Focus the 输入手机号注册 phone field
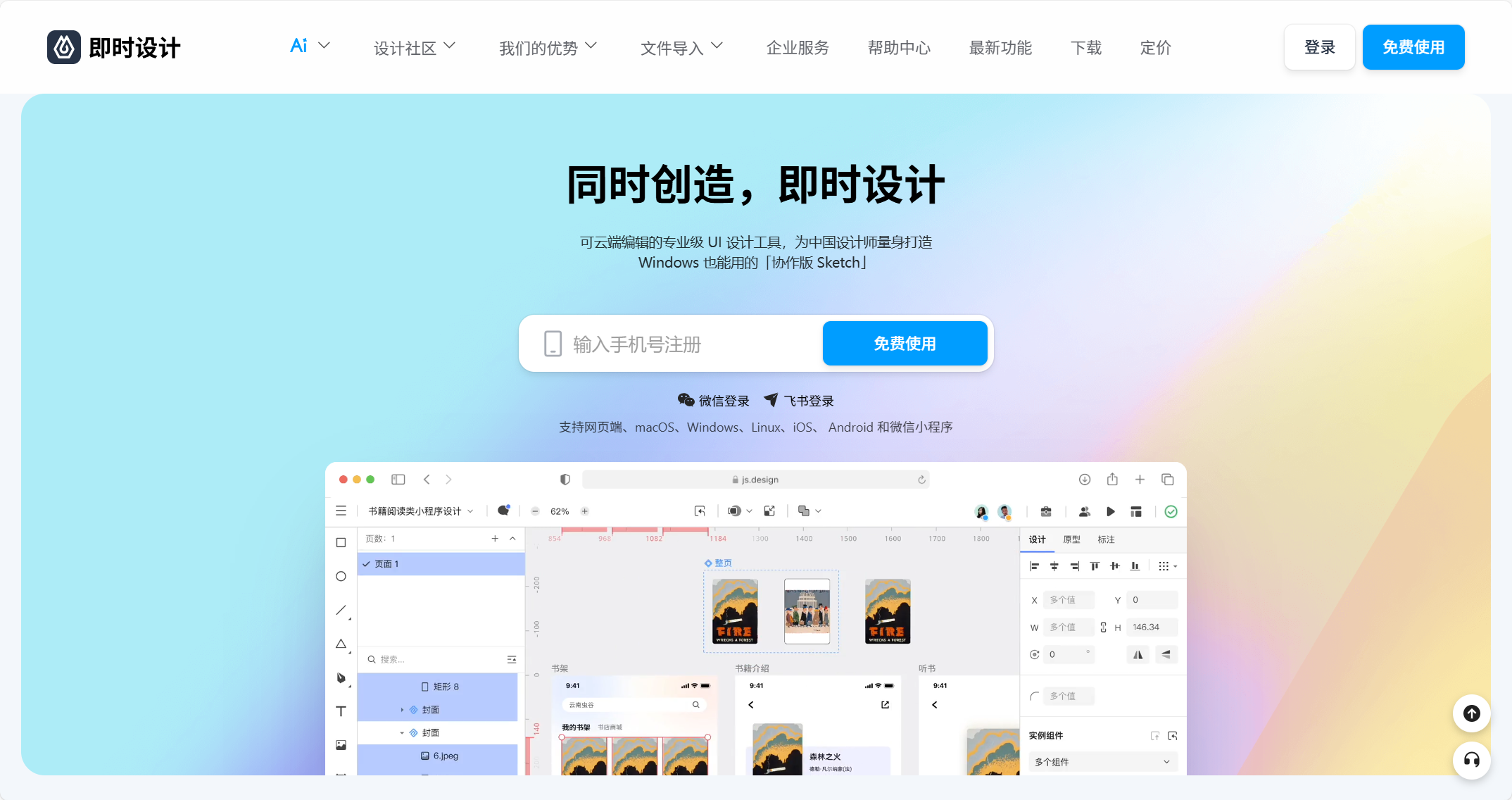Screen dimensions: 1512x800 point(672,344)
